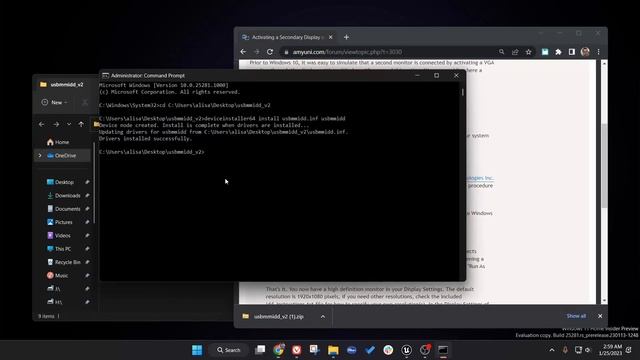Open Downloads in Explorer quick access
Image resolution: width=640 pixels, height=360 pixels.
pyautogui.click(x=67, y=196)
